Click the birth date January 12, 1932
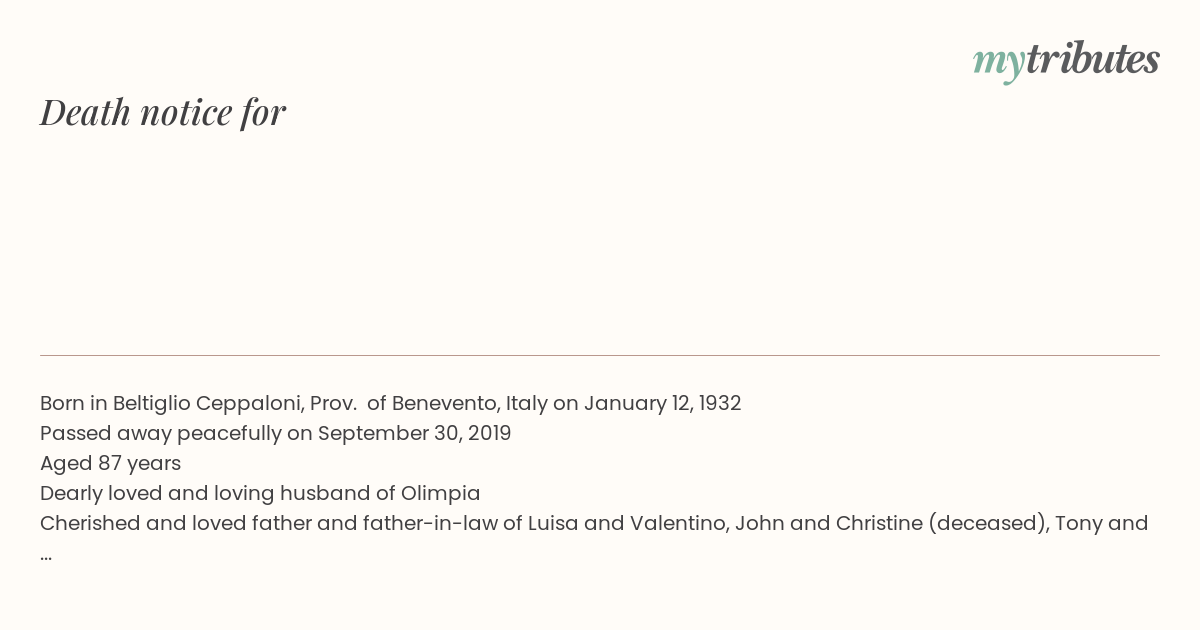The image size is (1200, 630). click(x=662, y=403)
